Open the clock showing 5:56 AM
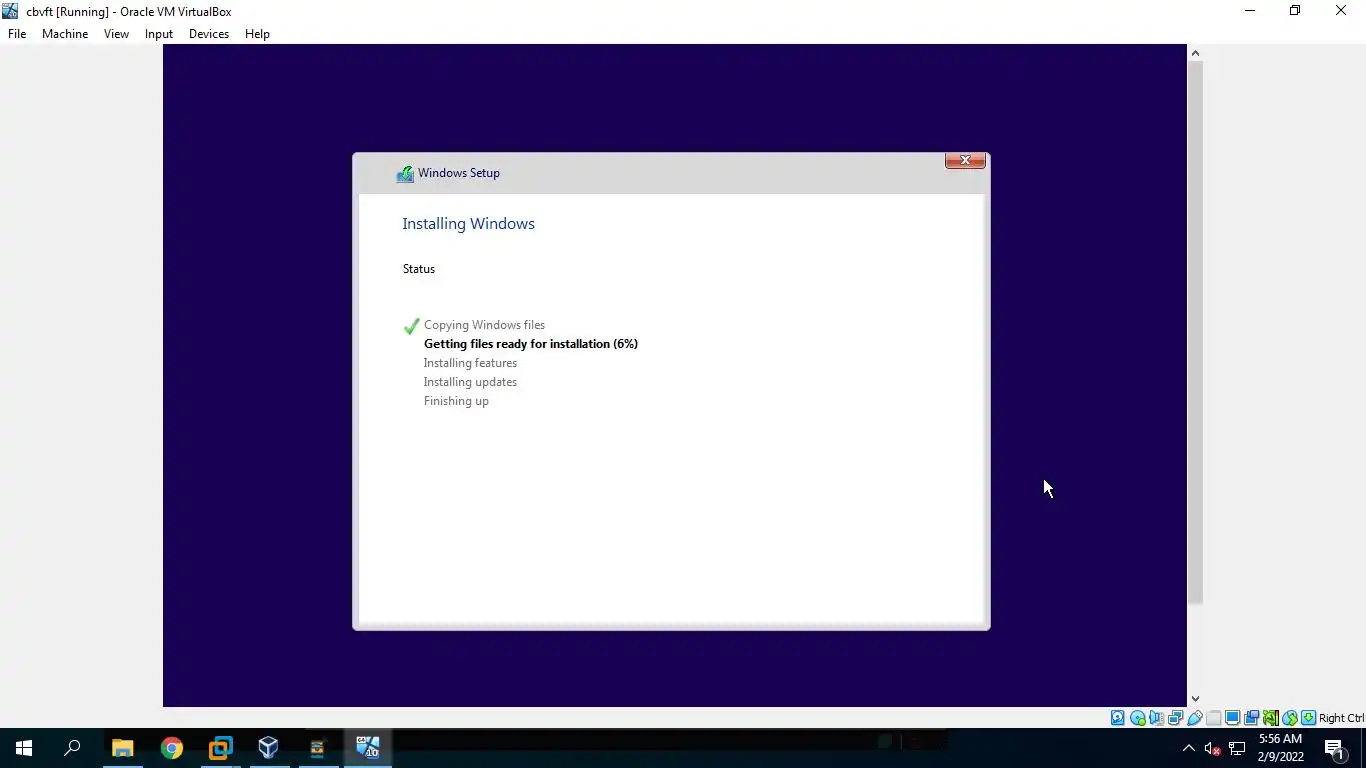The height and width of the screenshot is (768, 1366). [x=1280, y=748]
